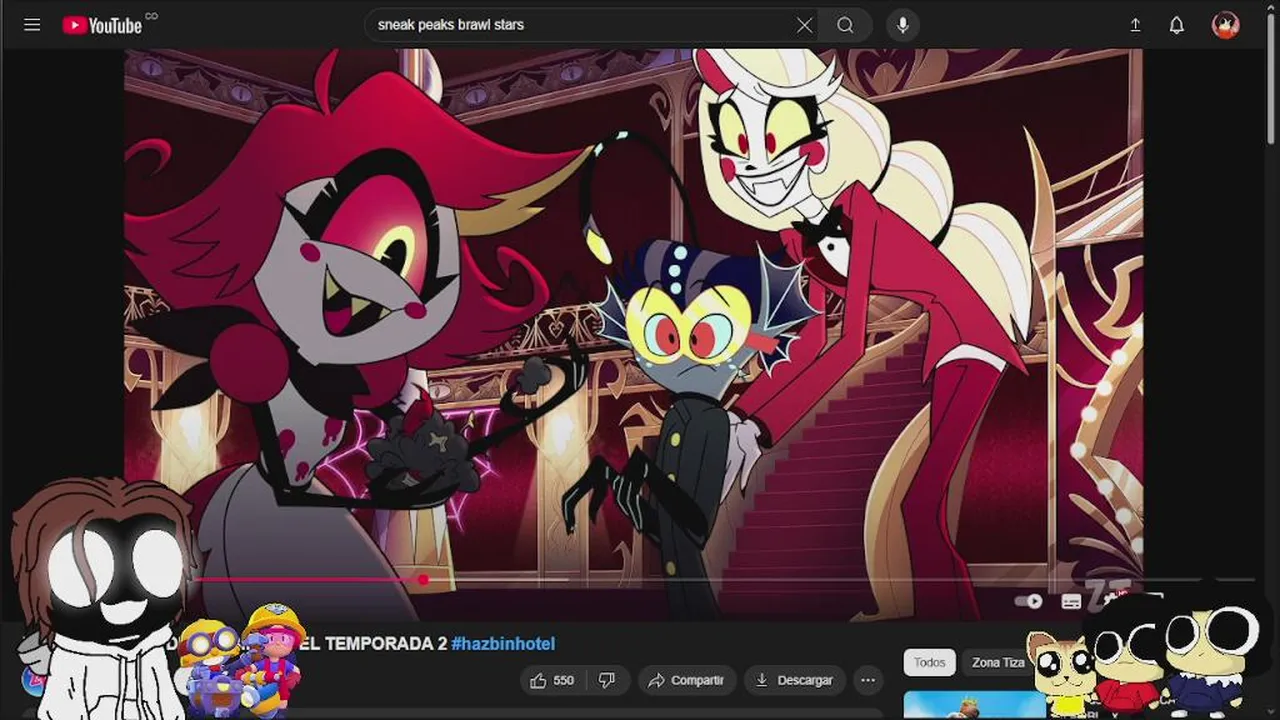Select the Zona Tiza filter chip

[997, 662]
